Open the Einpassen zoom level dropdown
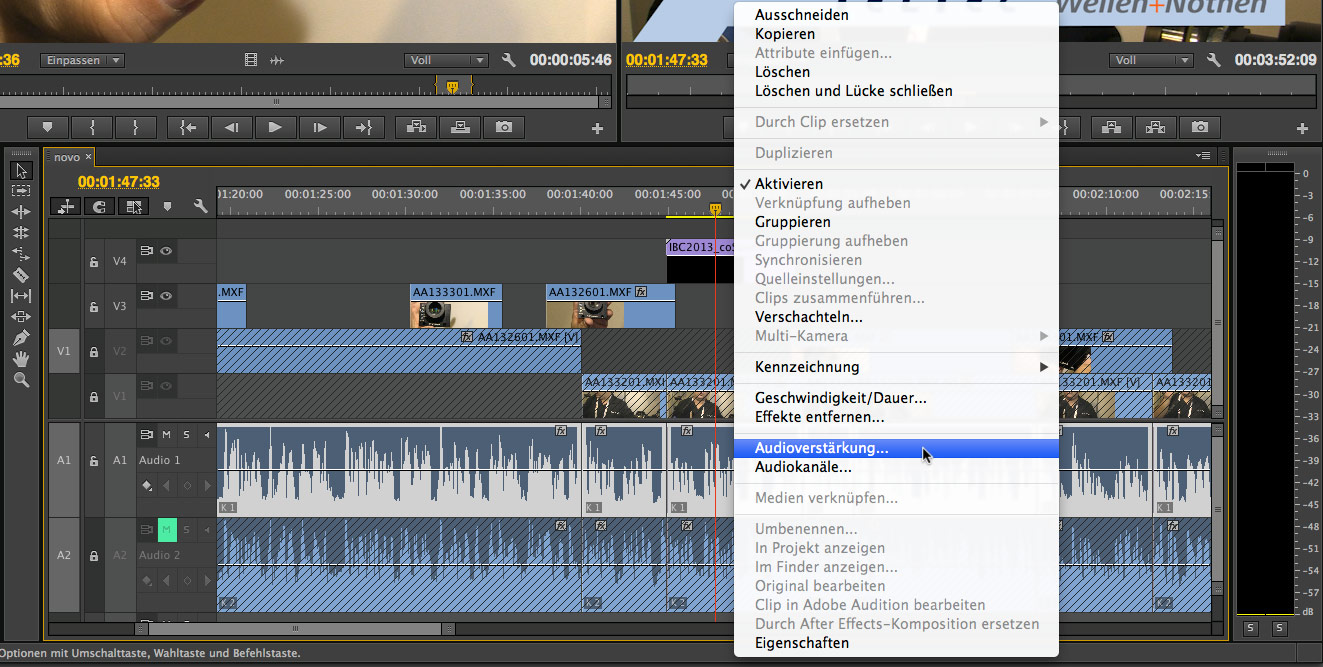This screenshot has height=667, width=1323. tap(82, 60)
